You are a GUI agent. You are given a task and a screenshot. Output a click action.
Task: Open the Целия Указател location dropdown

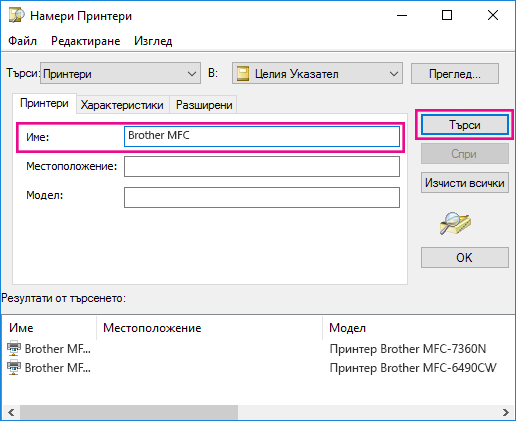394,73
